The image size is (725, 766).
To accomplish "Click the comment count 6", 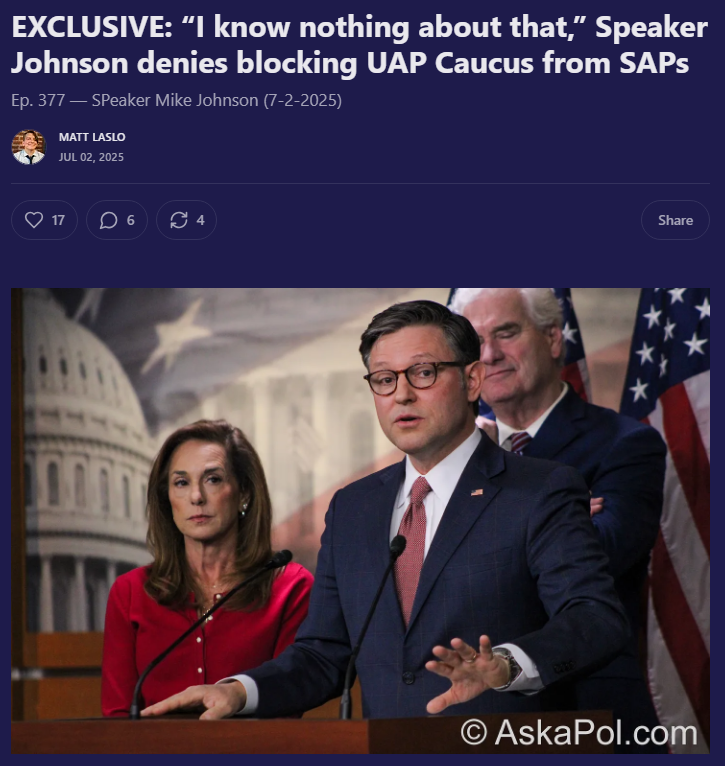I will tap(130, 220).
